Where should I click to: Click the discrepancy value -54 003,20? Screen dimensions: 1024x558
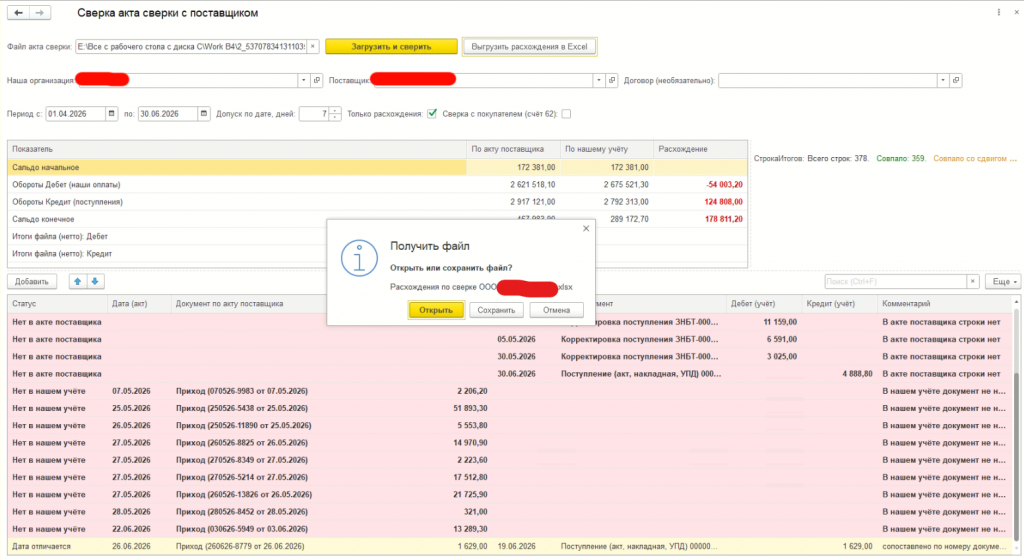point(724,184)
